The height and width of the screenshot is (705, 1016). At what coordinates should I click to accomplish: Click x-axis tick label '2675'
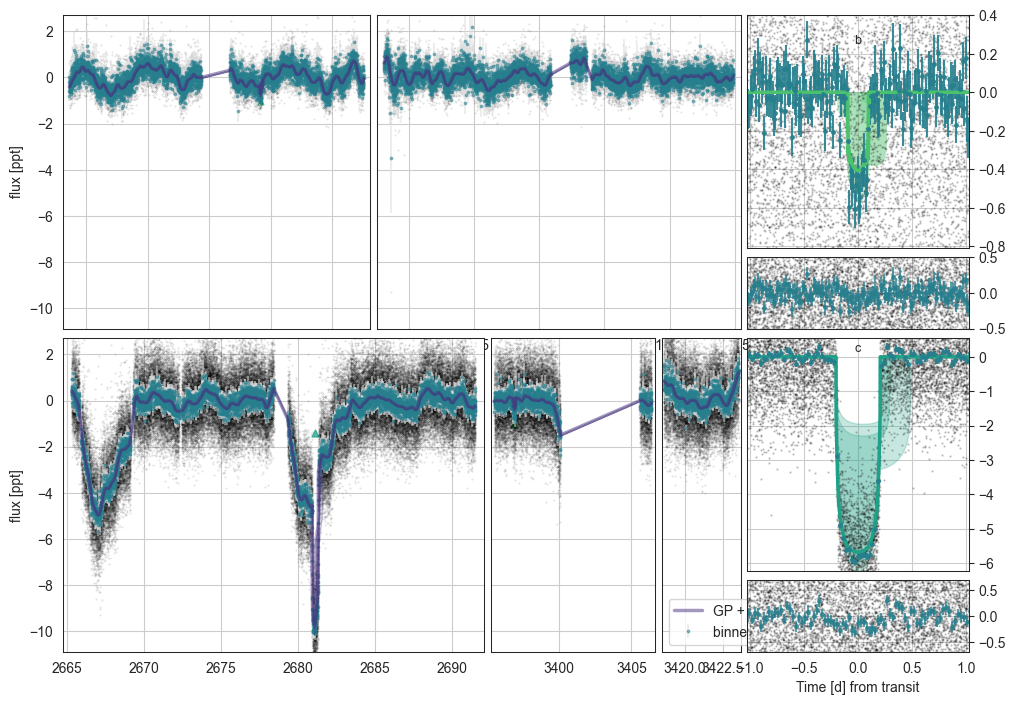(220, 667)
